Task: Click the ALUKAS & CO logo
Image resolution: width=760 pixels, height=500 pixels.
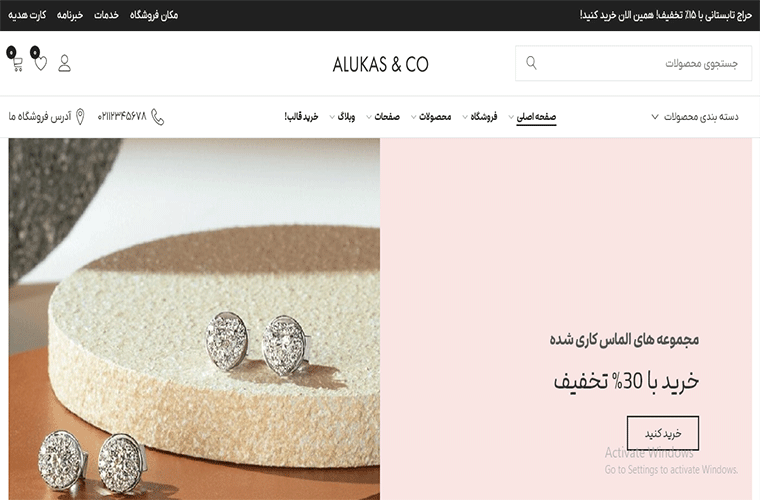Action: pyautogui.click(x=380, y=64)
